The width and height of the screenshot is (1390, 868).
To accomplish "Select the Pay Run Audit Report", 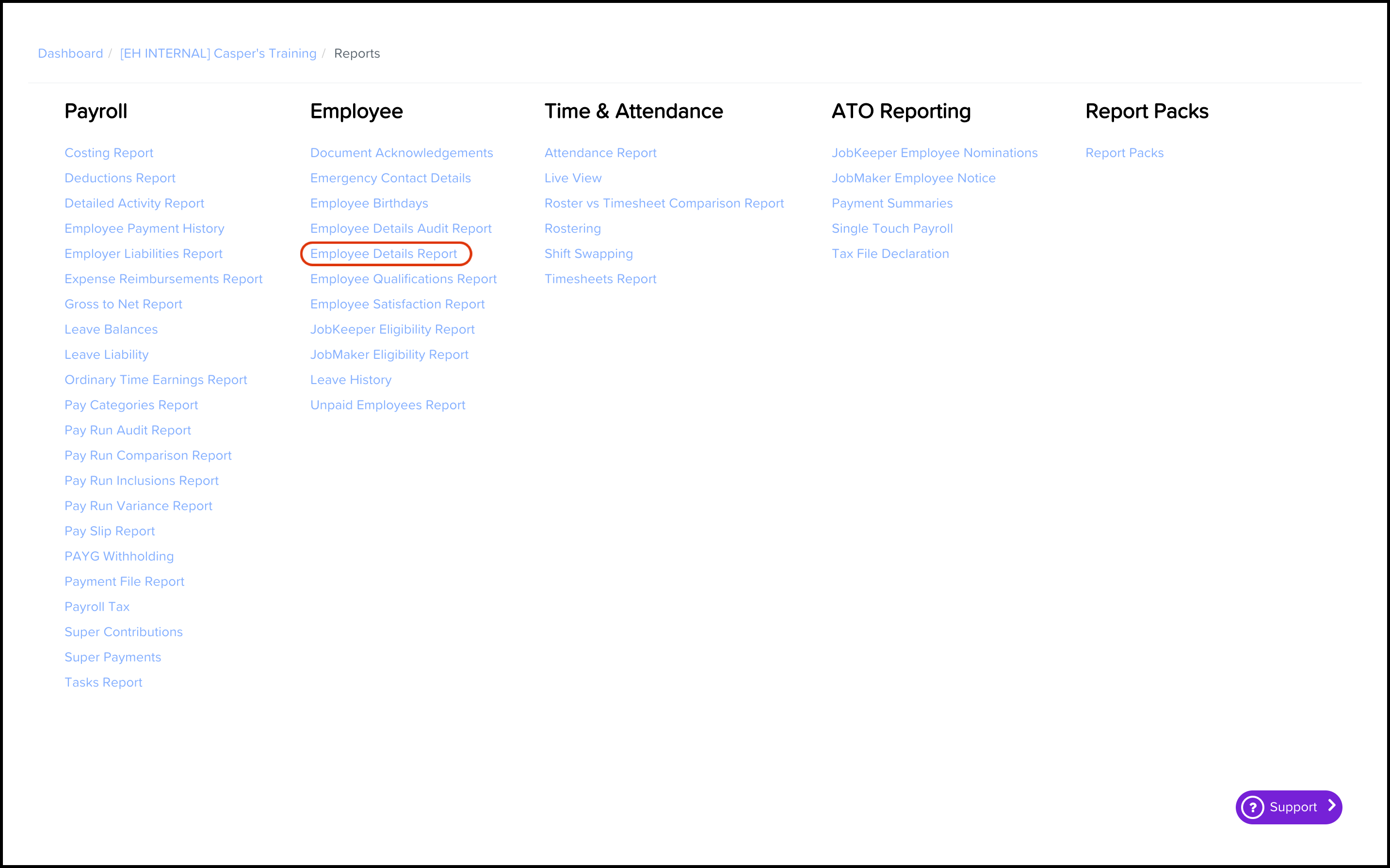I will tap(128, 430).
